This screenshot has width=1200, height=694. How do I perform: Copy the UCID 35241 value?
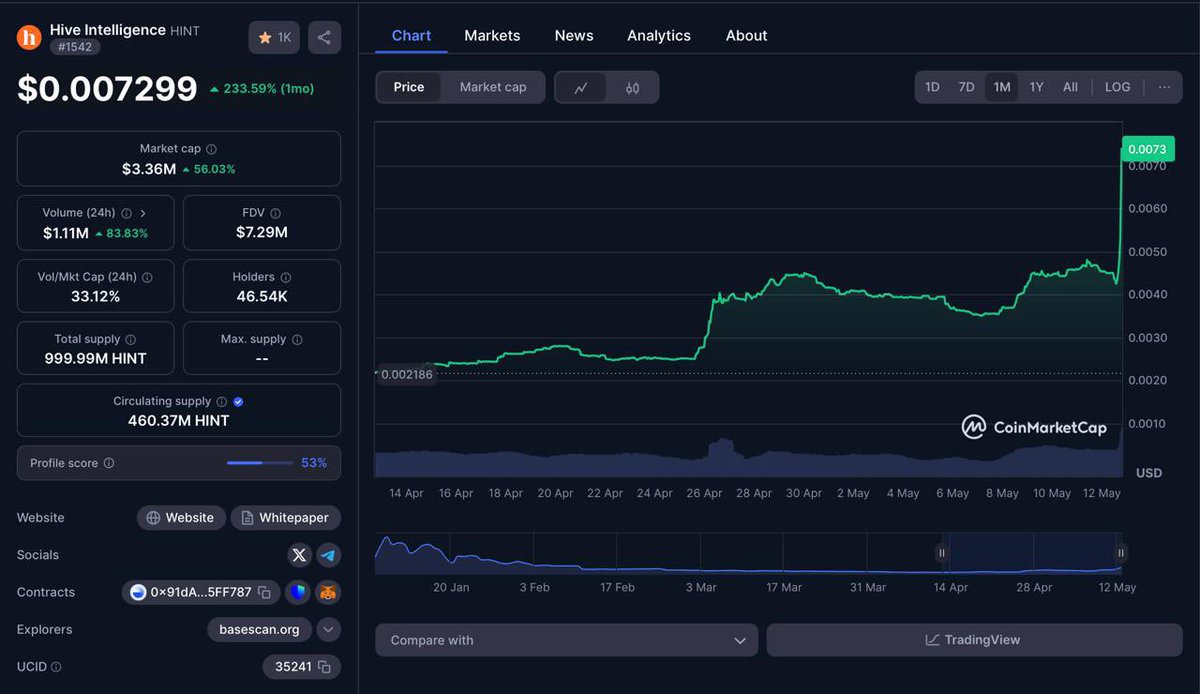point(322,666)
